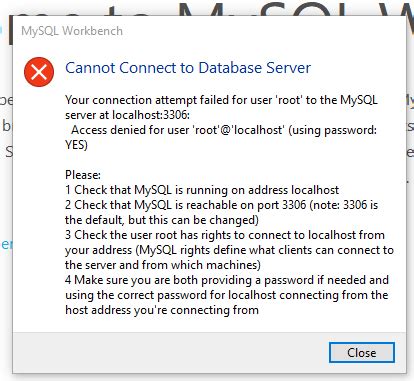Click the gray dialog footer beside Close
This screenshot has width=414, height=381.
pyautogui.click(x=170, y=352)
